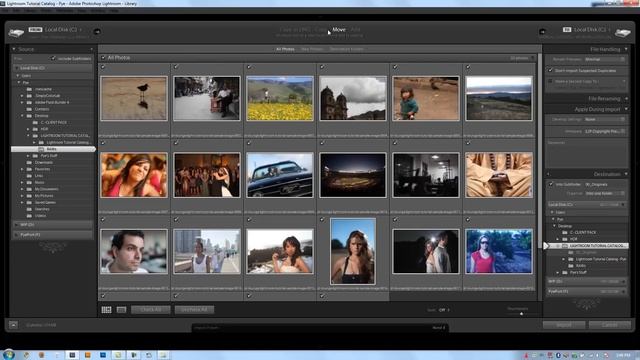The image size is (640, 360).
Task: Click the destination drive icon at top right
Action: (x=623, y=33)
